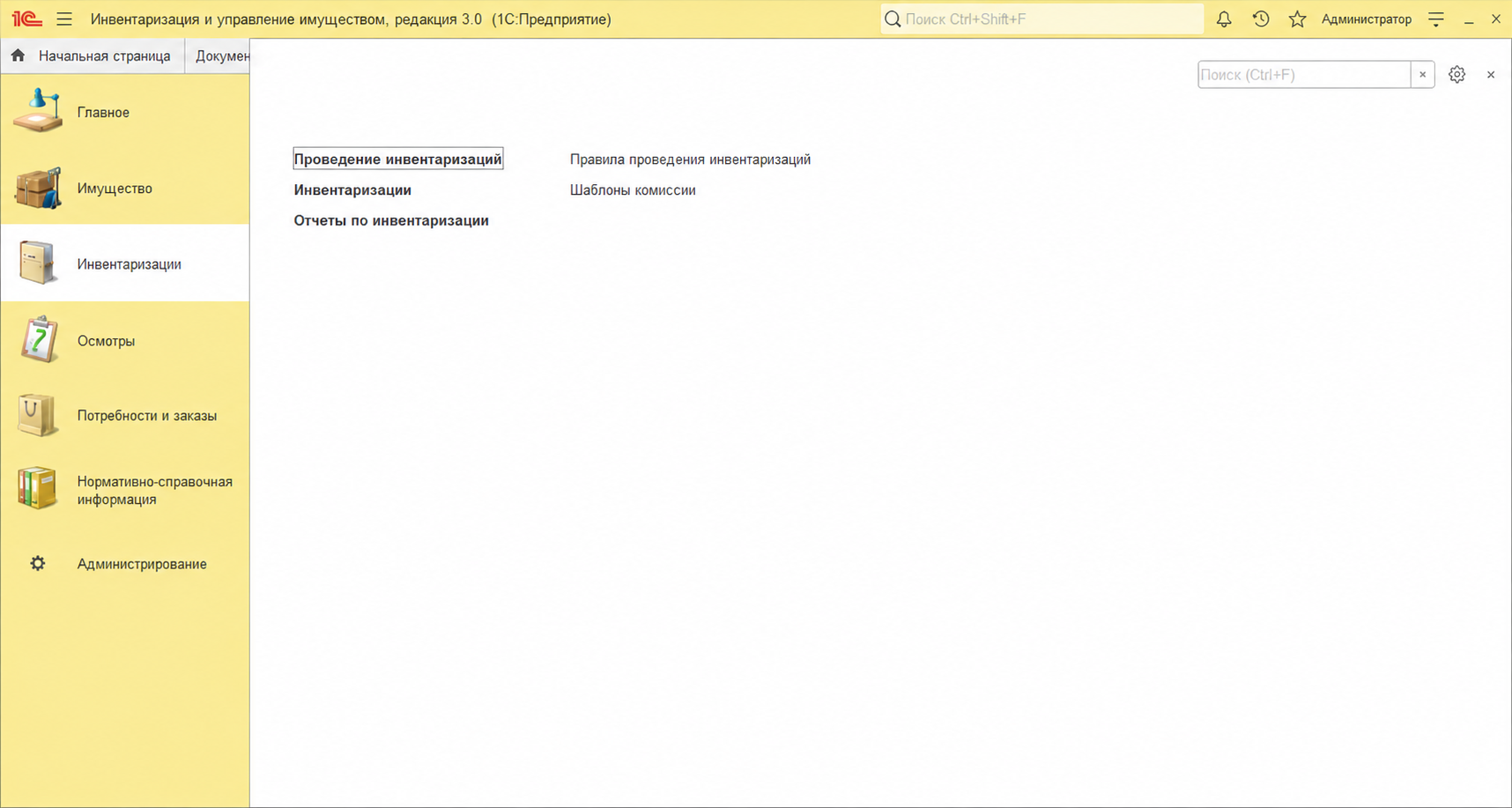Image resolution: width=1512 pixels, height=808 pixels.
Task: Switch to the Документ tab
Action: coord(218,56)
